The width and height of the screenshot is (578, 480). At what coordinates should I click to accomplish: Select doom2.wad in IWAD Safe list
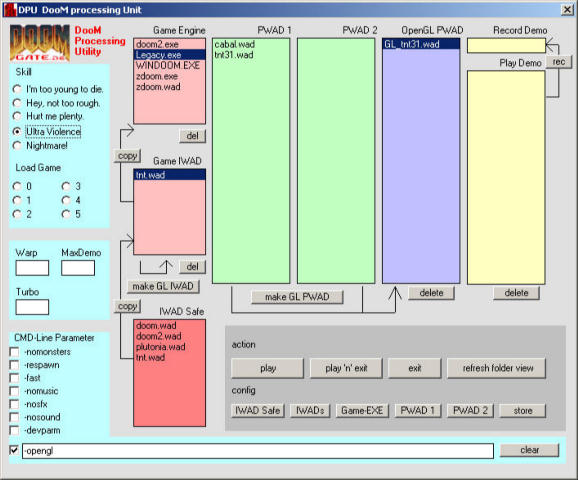pyautogui.click(x=170, y=336)
